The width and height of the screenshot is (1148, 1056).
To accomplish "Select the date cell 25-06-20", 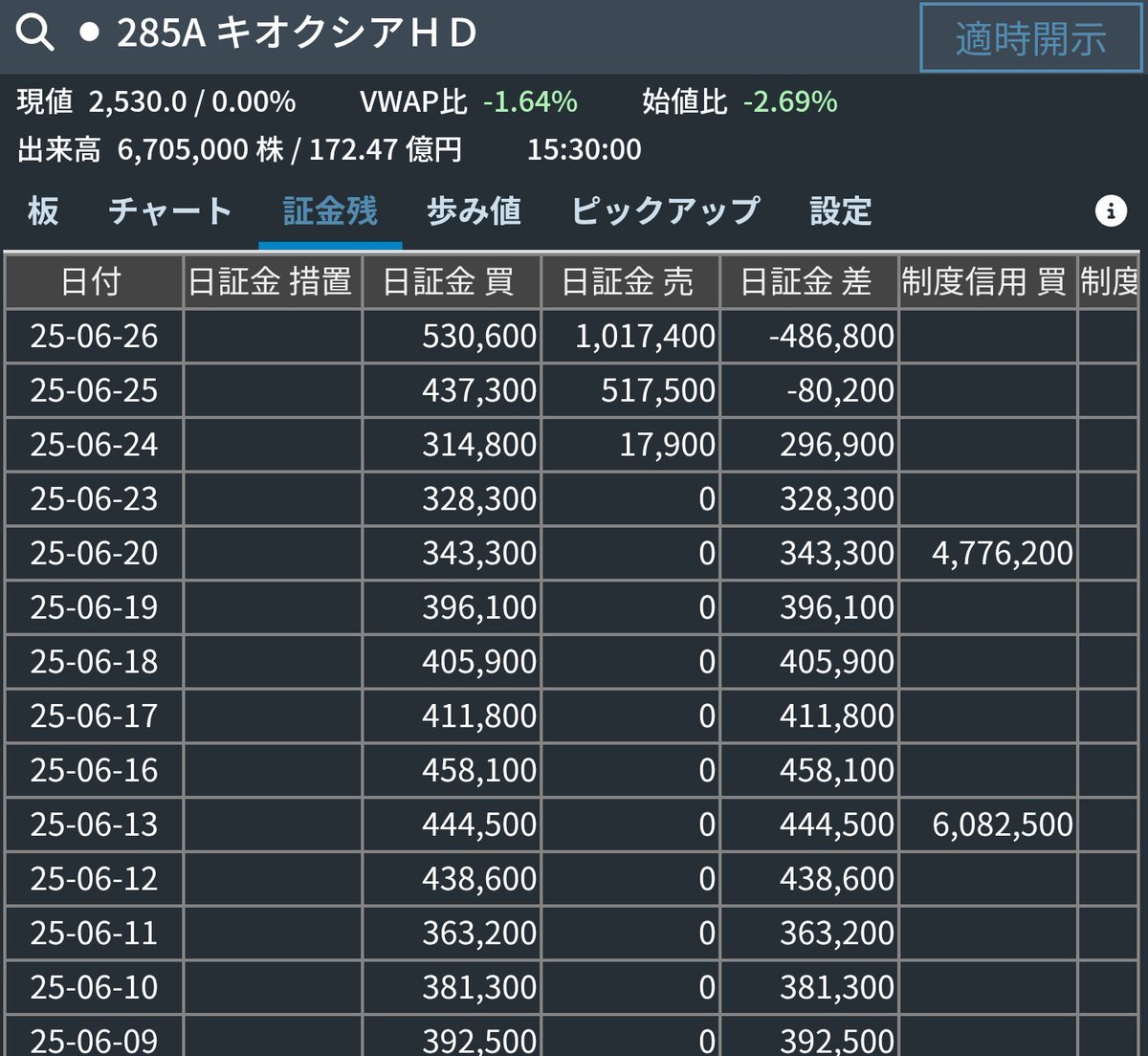I will (94, 553).
